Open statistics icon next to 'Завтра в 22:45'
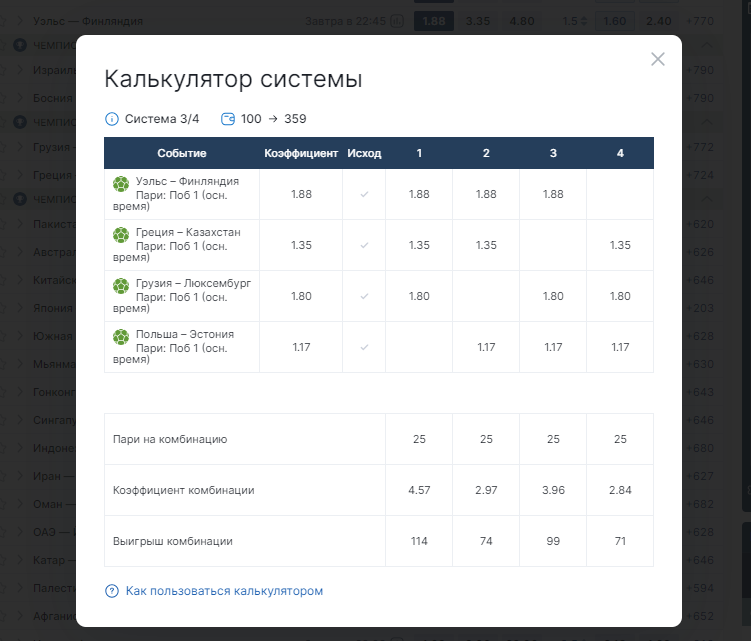This screenshot has width=751, height=641. pyautogui.click(x=397, y=21)
